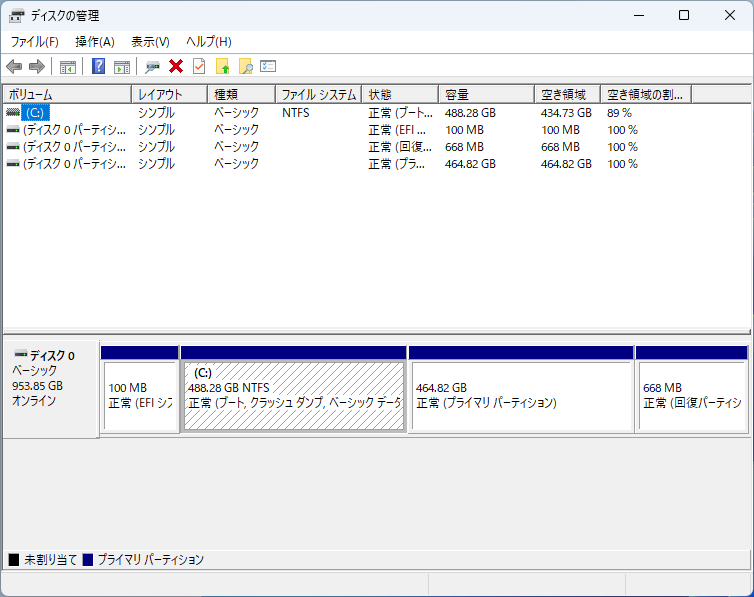
Task: Click the Back arrow toolbar icon
Action: pos(14,66)
